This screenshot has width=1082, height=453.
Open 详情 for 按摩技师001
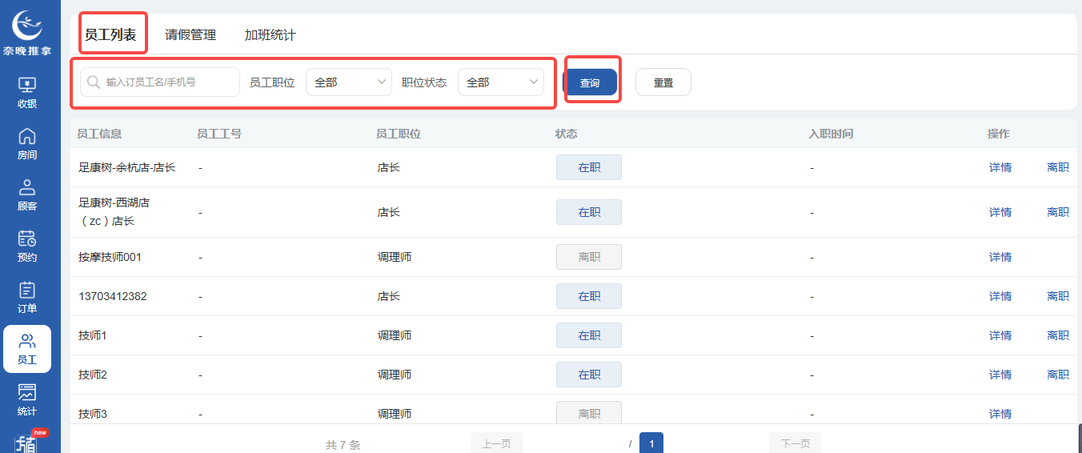1000,257
